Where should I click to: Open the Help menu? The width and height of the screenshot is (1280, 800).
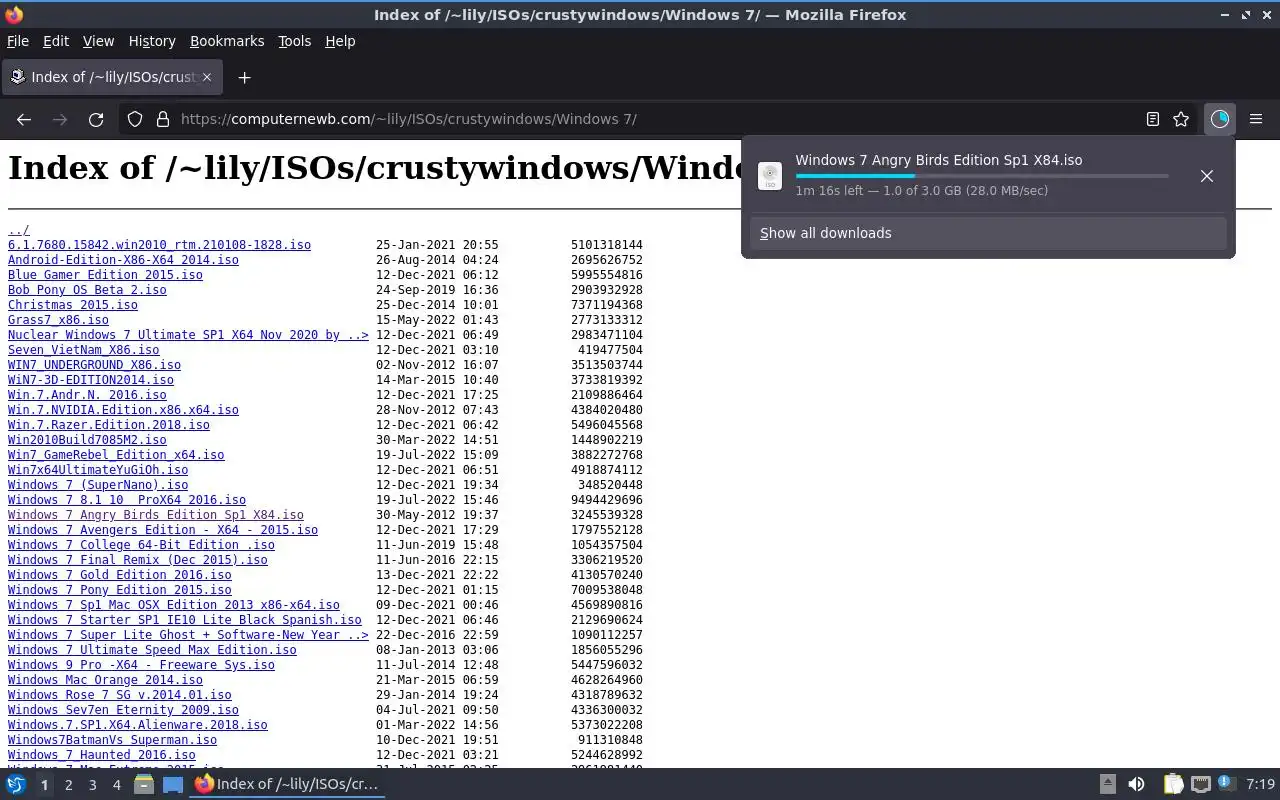(x=340, y=41)
